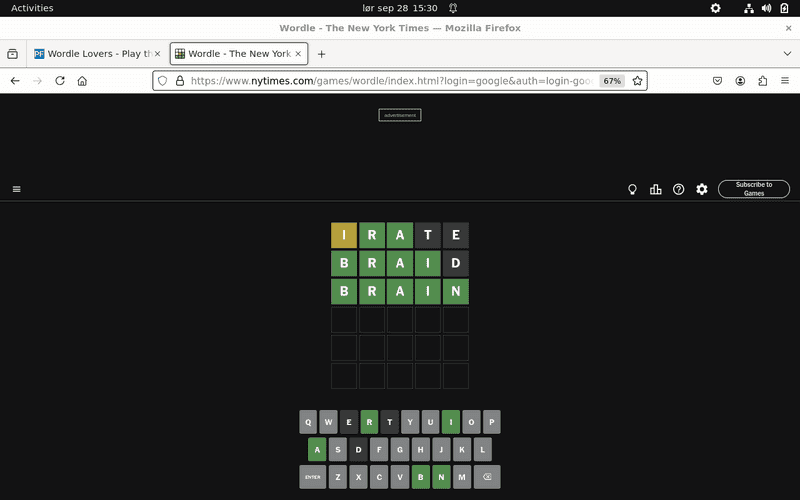Click the backspace key icon
The height and width of the screenshot is (500, 800).
[487, 477]
